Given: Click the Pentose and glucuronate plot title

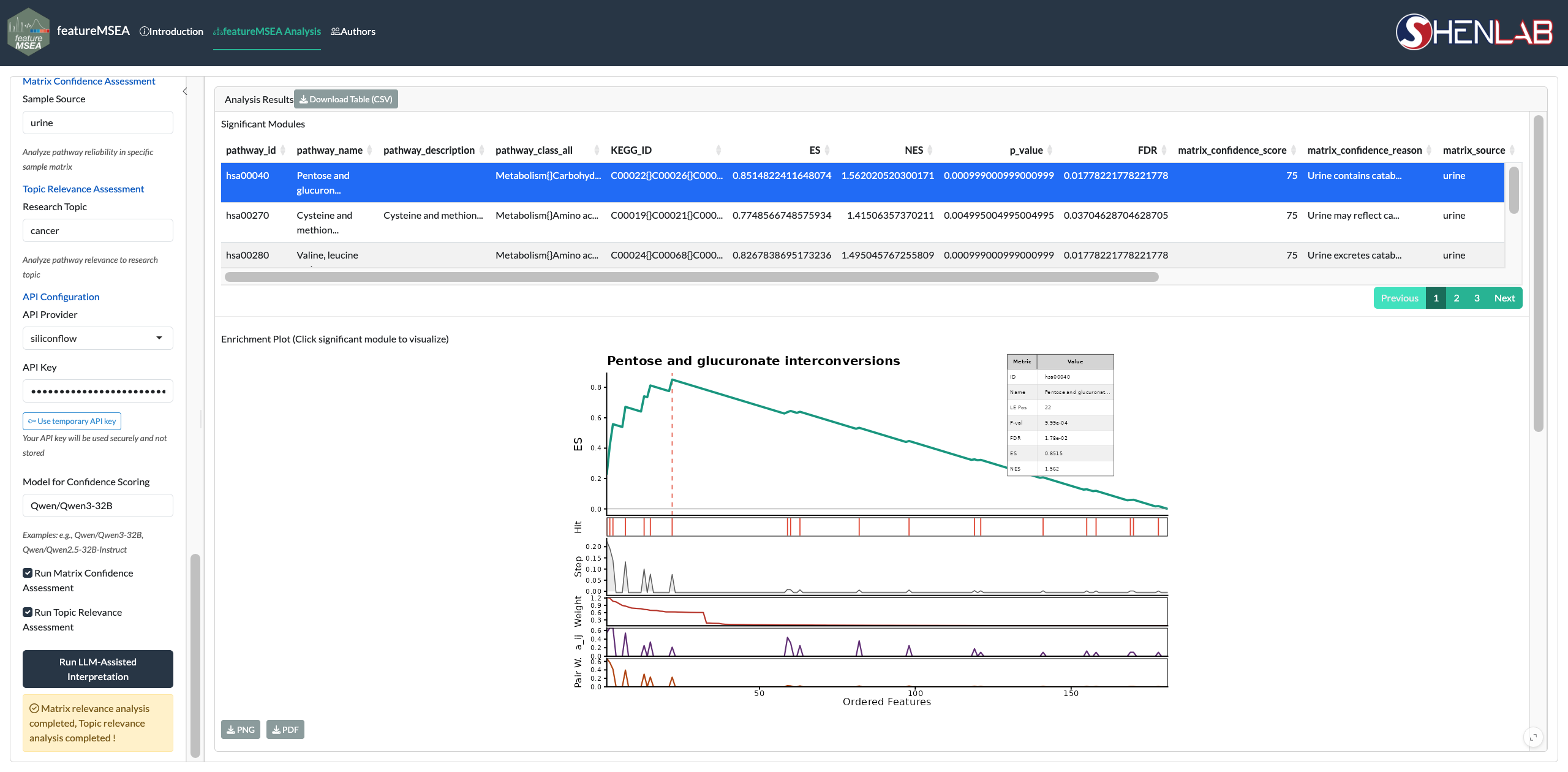Looking at the screenshot, I should pos(753,361).
